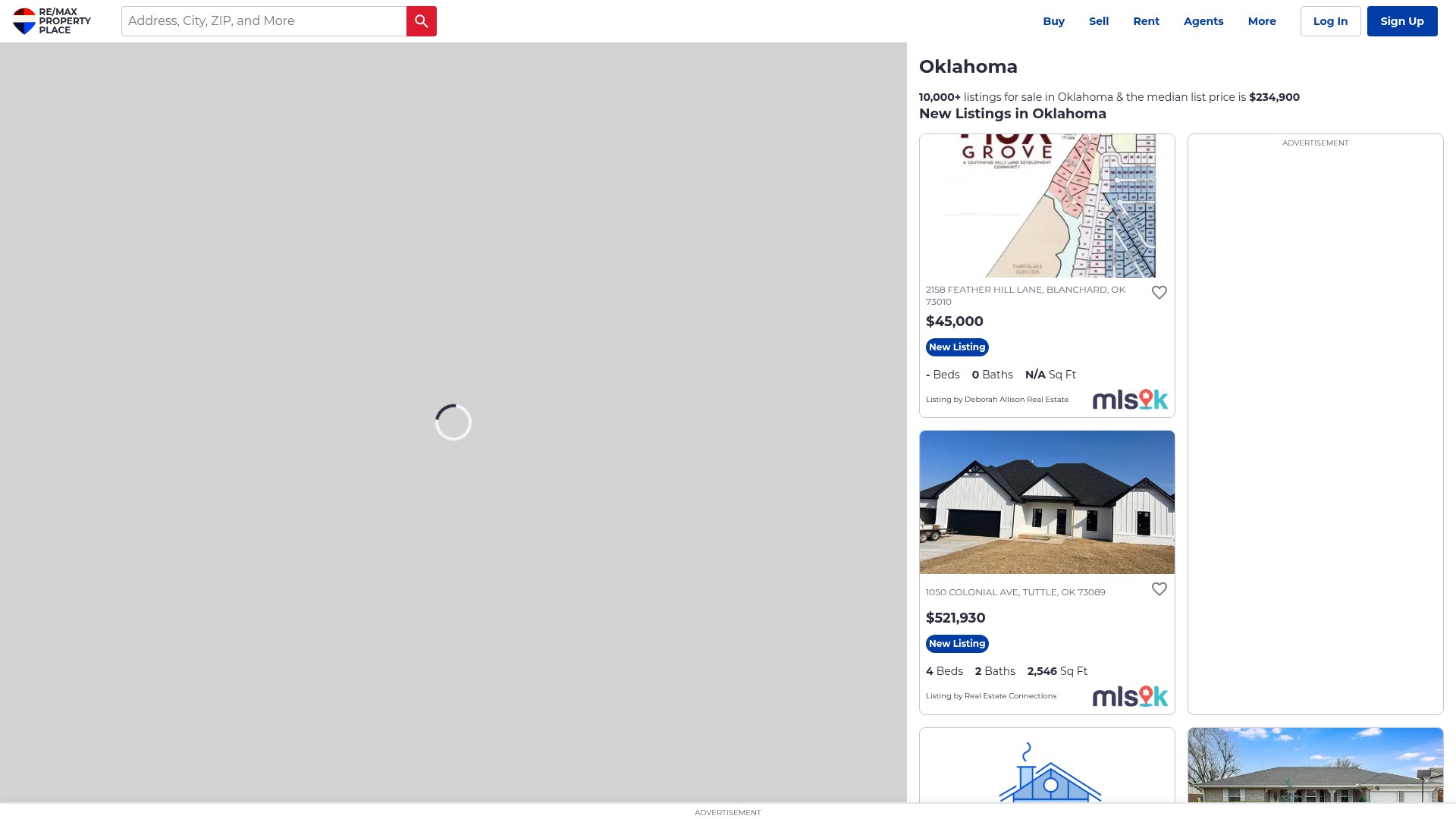Click the 2158 Feather Hill Lane address

(1025, 296)
